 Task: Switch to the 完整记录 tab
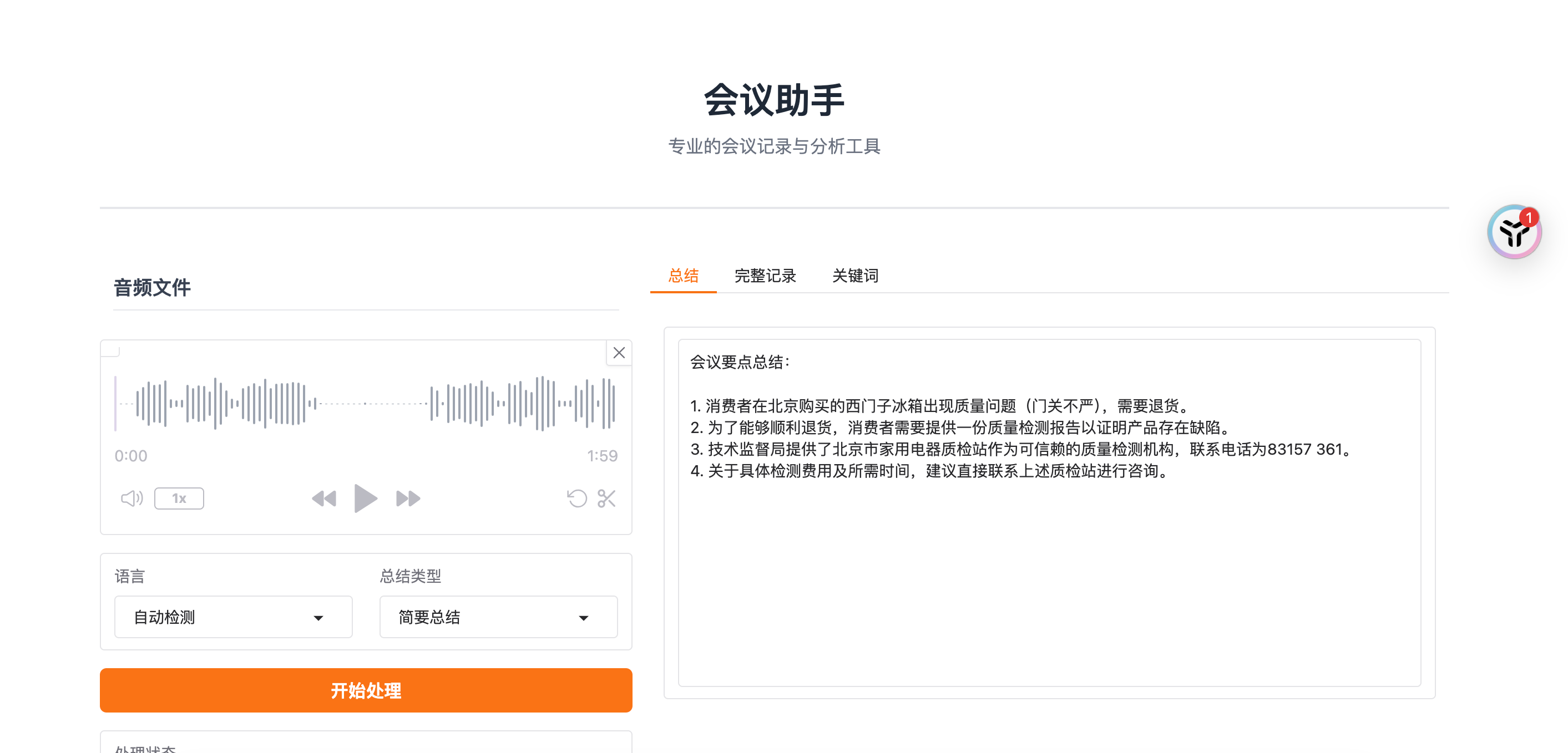point(765,276)
